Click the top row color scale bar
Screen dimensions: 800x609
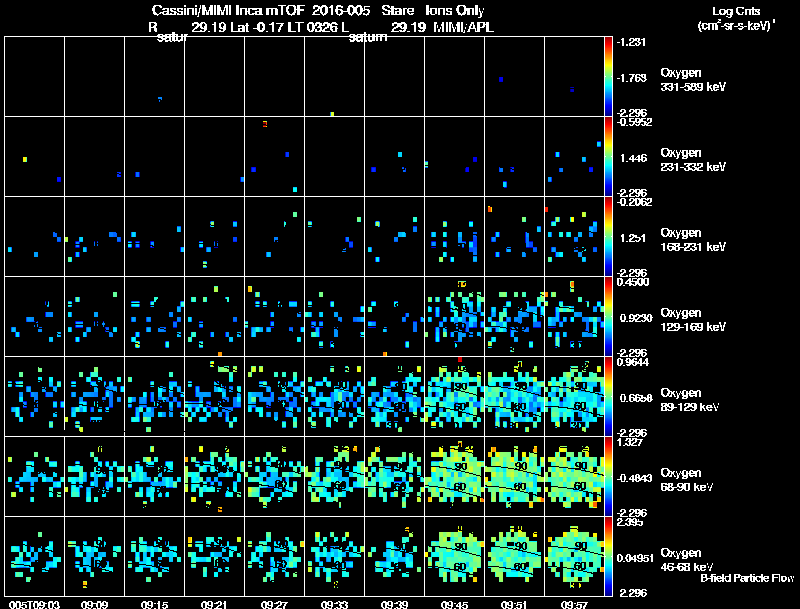[x=608, y=77]
